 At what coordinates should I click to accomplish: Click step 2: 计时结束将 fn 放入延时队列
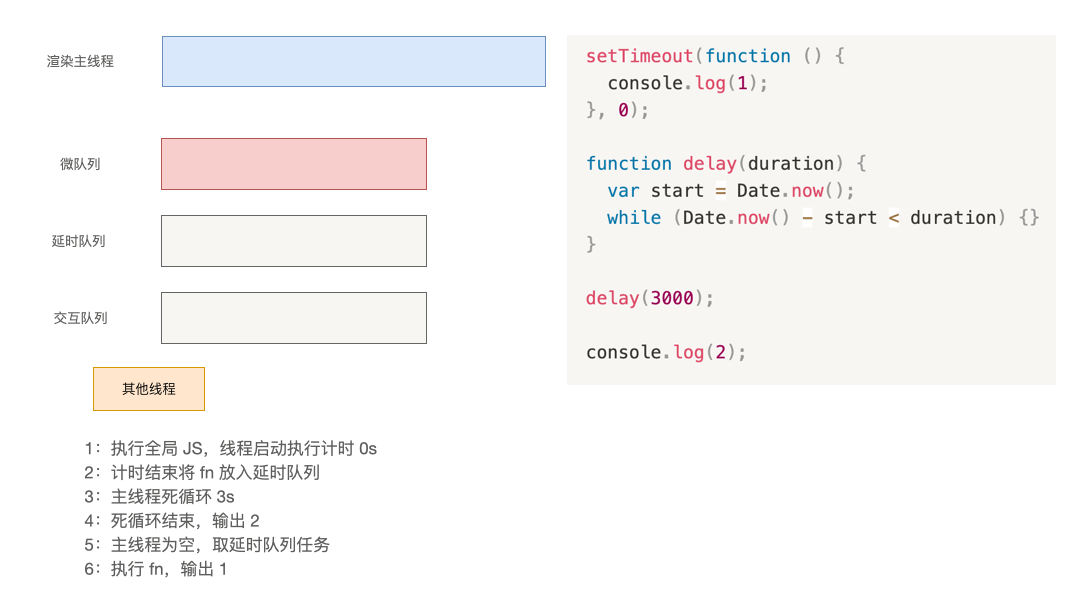202,473
